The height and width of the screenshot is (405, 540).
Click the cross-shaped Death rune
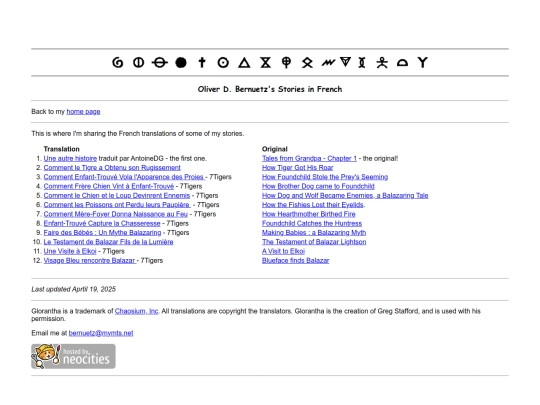[x=202, y=62]
